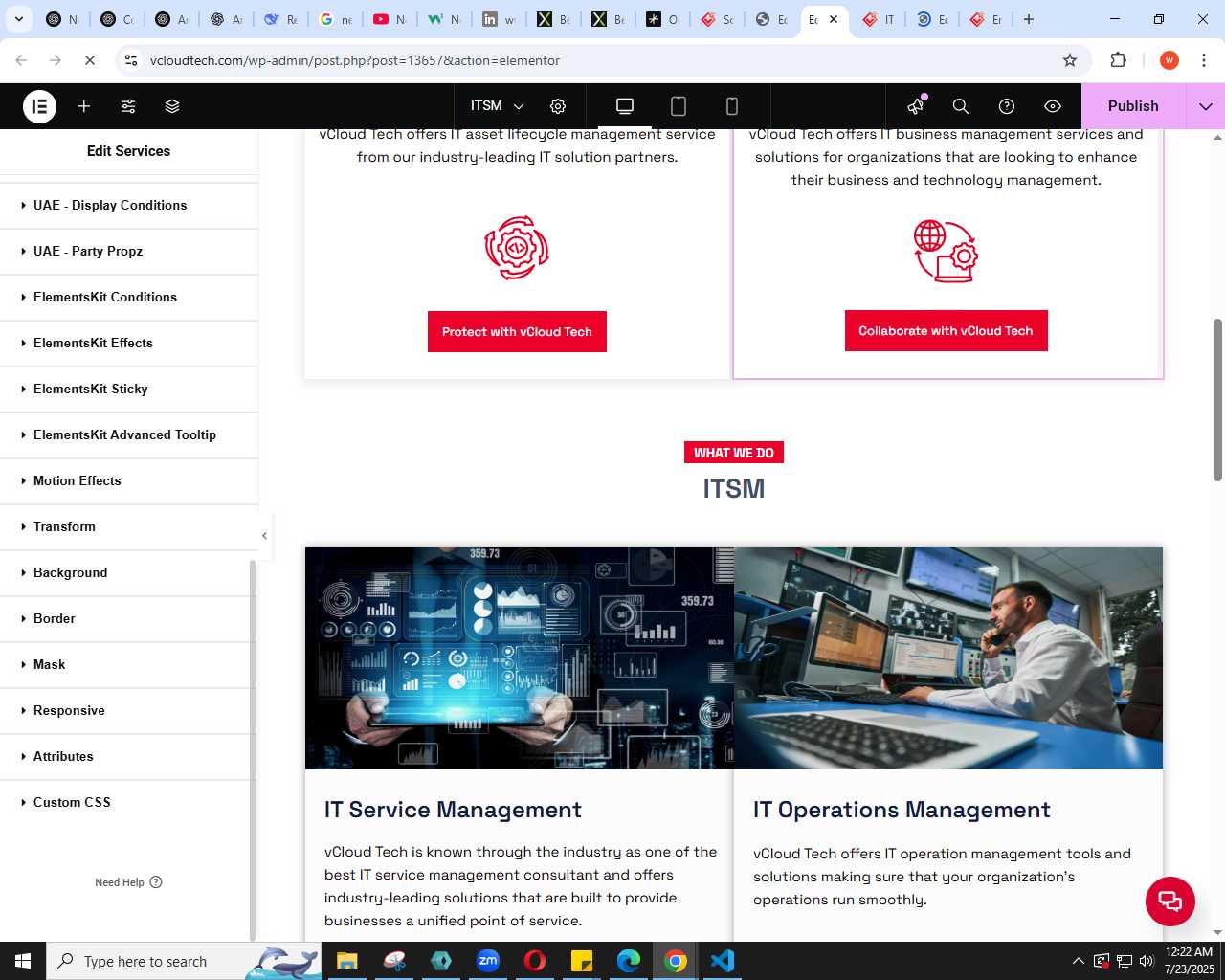Select the WHAT WE DO label
Screen dimensions: 1225x980
[x=734, y=453]
